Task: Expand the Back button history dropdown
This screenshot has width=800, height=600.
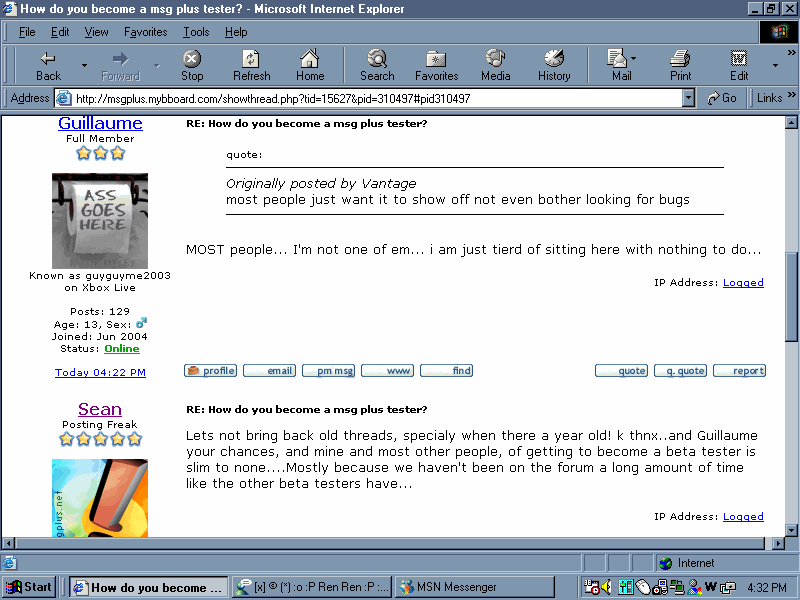Action: point(84,66)
